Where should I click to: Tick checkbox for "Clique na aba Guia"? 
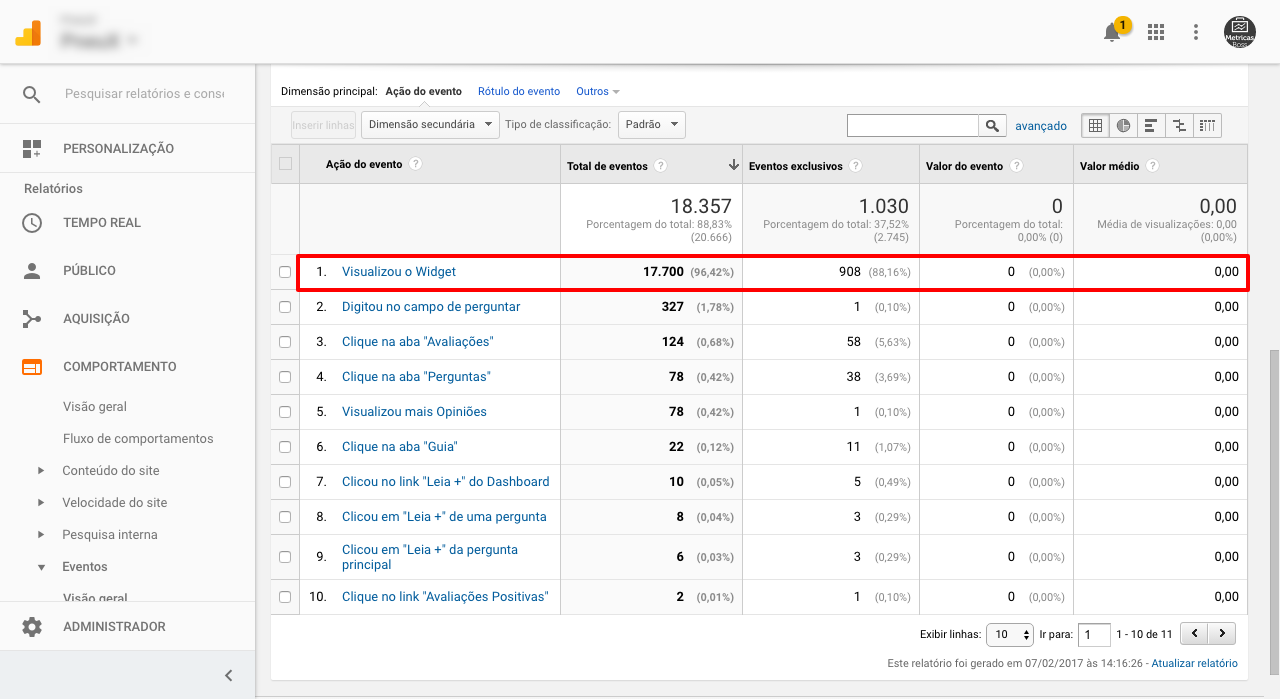(285, 447)
